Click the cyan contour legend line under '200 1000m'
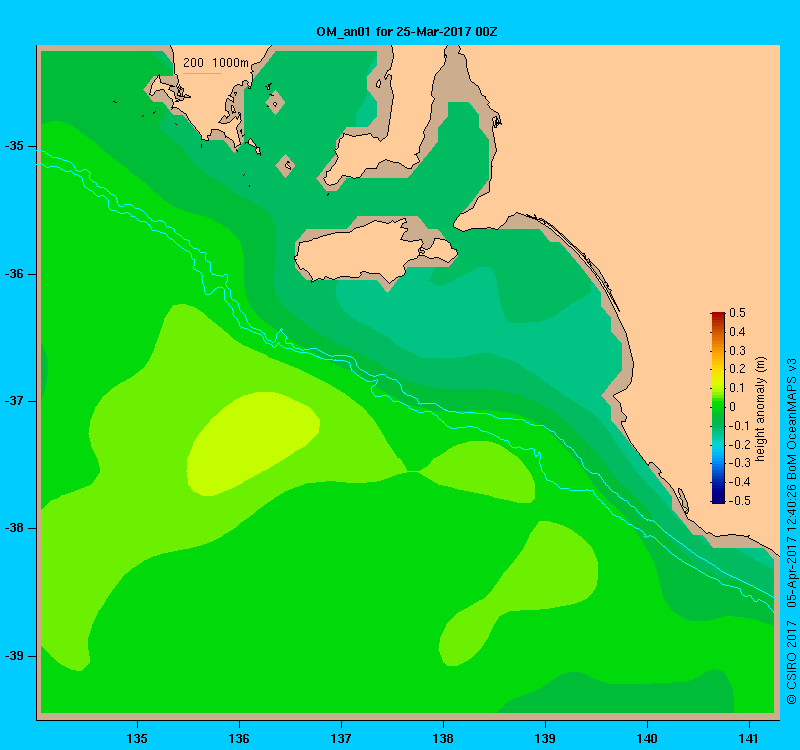The height and width of the screenshot is (750, 800). 202,73
